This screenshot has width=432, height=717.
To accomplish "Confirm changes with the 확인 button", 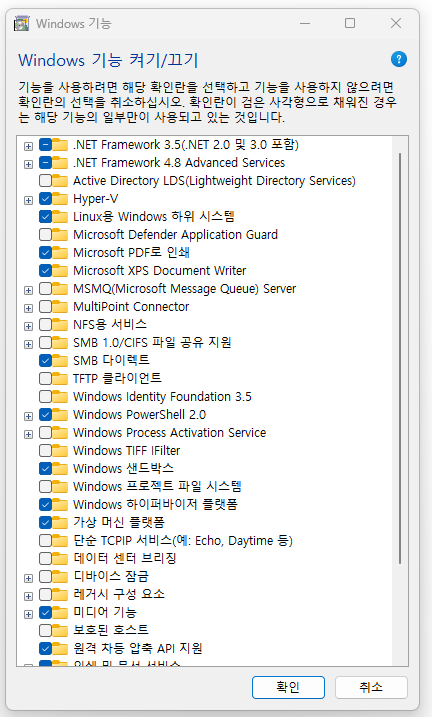I will (288, 687).
